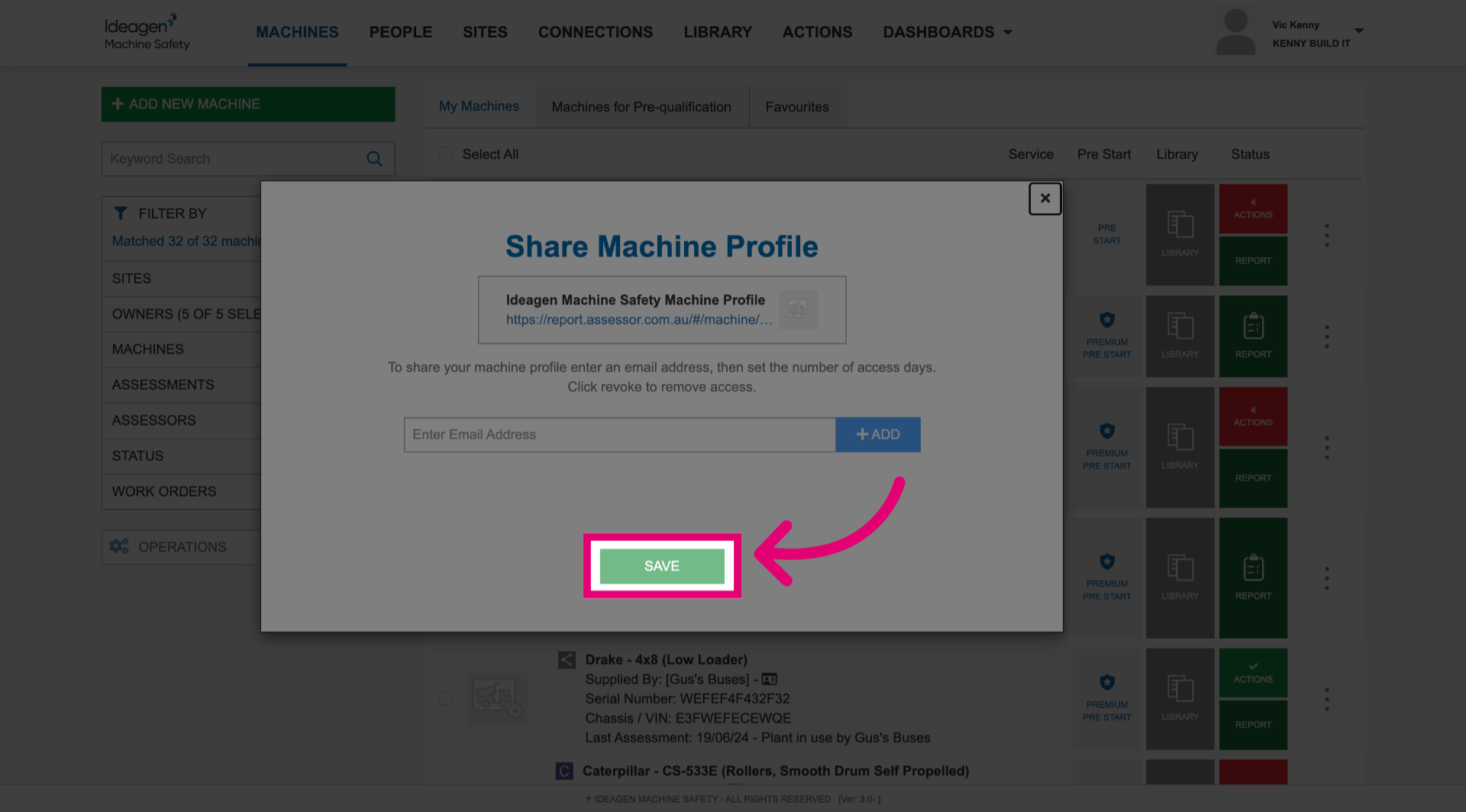Expand the ASSESSORS filter section
This screenshot has height=812, width=1466.
(182, 420)
